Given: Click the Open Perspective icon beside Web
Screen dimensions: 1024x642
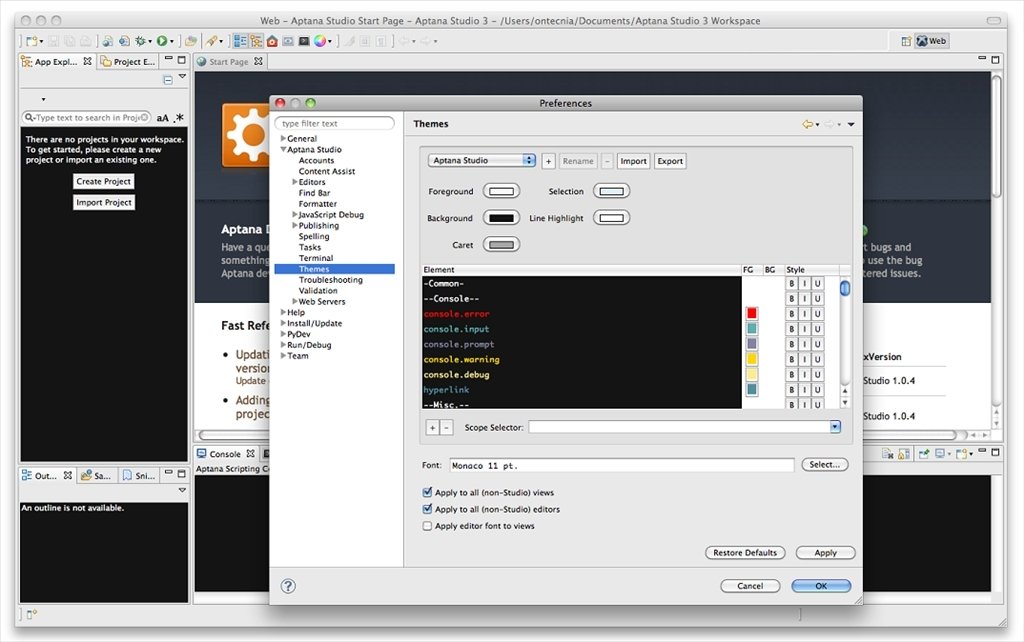Looking at the screenshot, I should (x=906, y=41).
